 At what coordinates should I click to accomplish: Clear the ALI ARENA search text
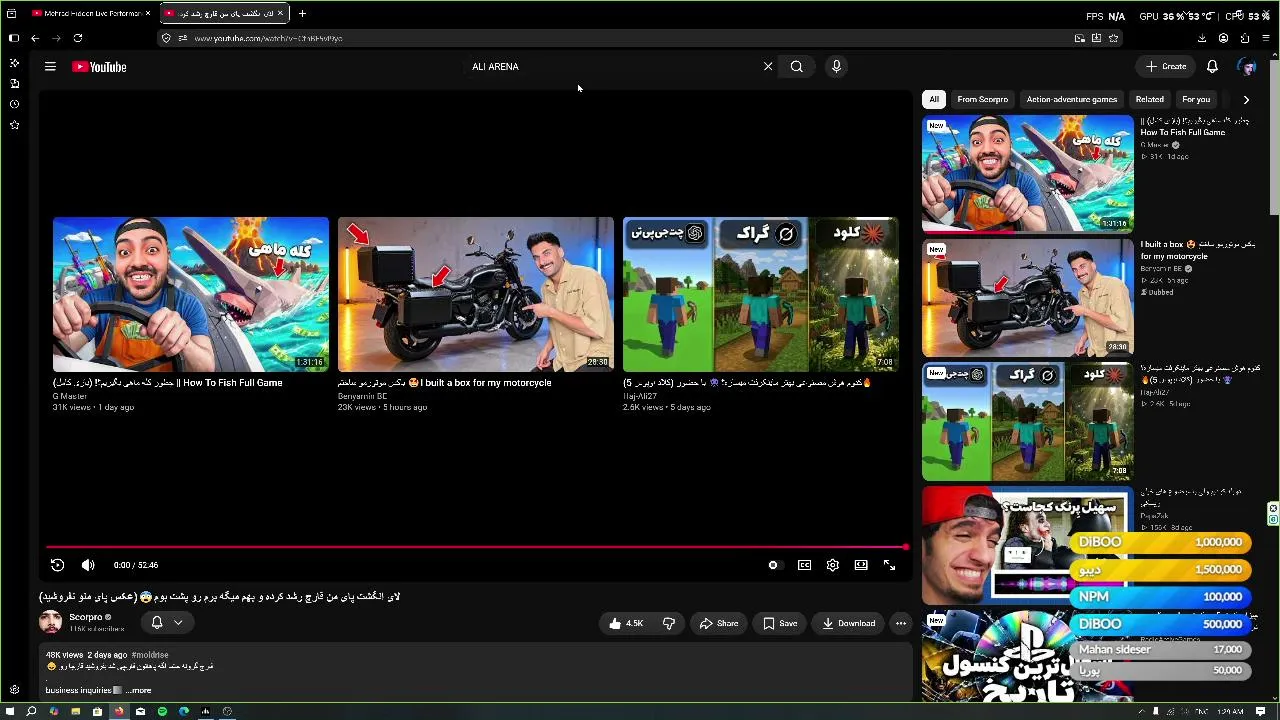[768, 67]
